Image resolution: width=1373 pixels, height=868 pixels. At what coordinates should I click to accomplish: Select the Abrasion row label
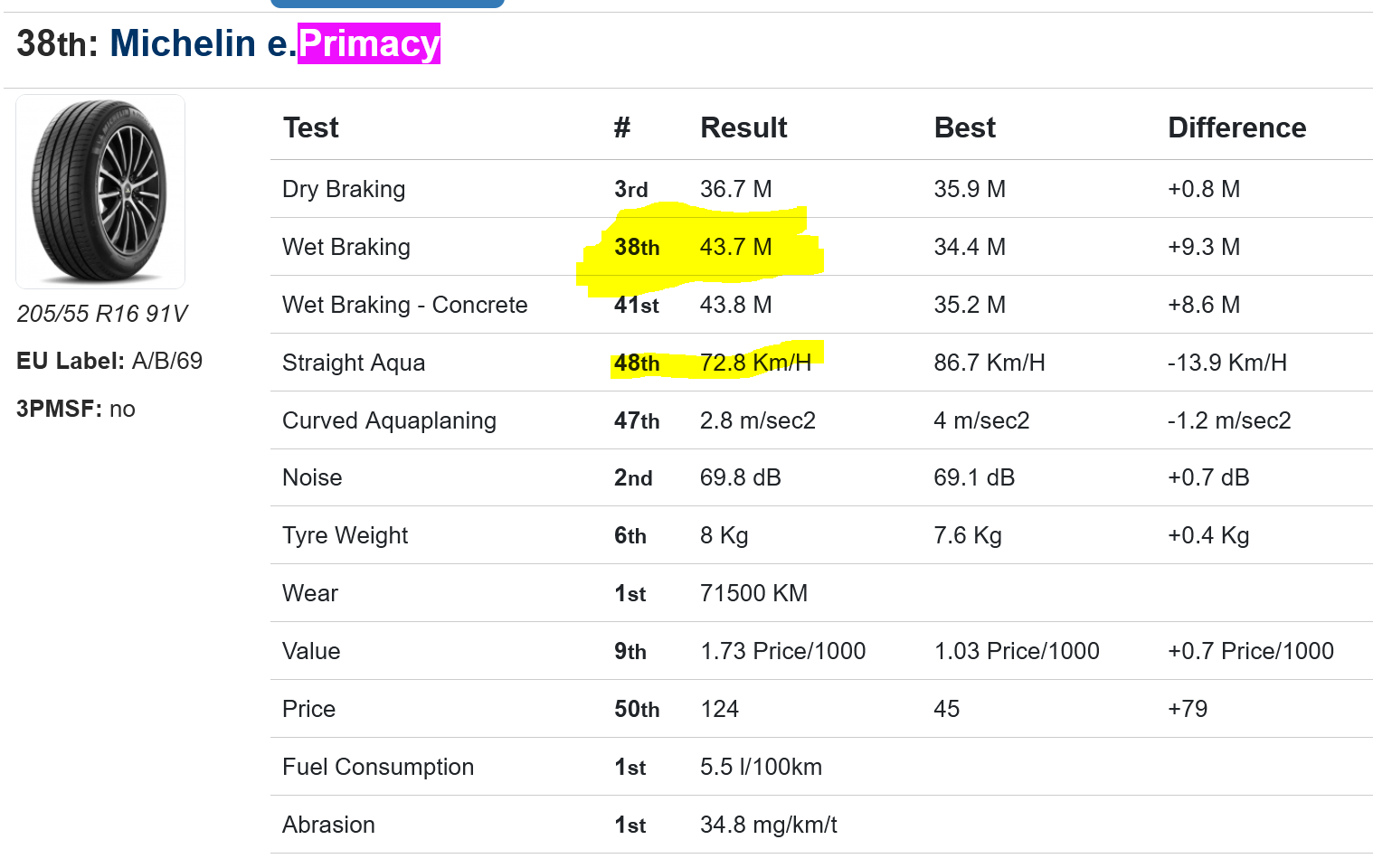pyautogui.click(x=328, y=825)
